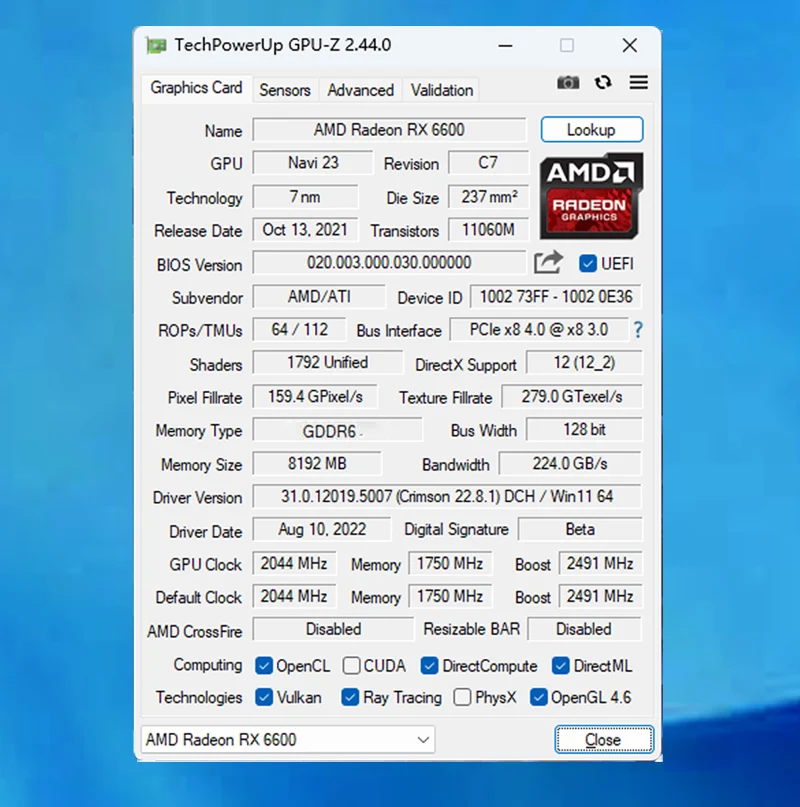Click the Shaders value 1792 Unified
This screenshot has width=800, height=807.
[327, 363]
